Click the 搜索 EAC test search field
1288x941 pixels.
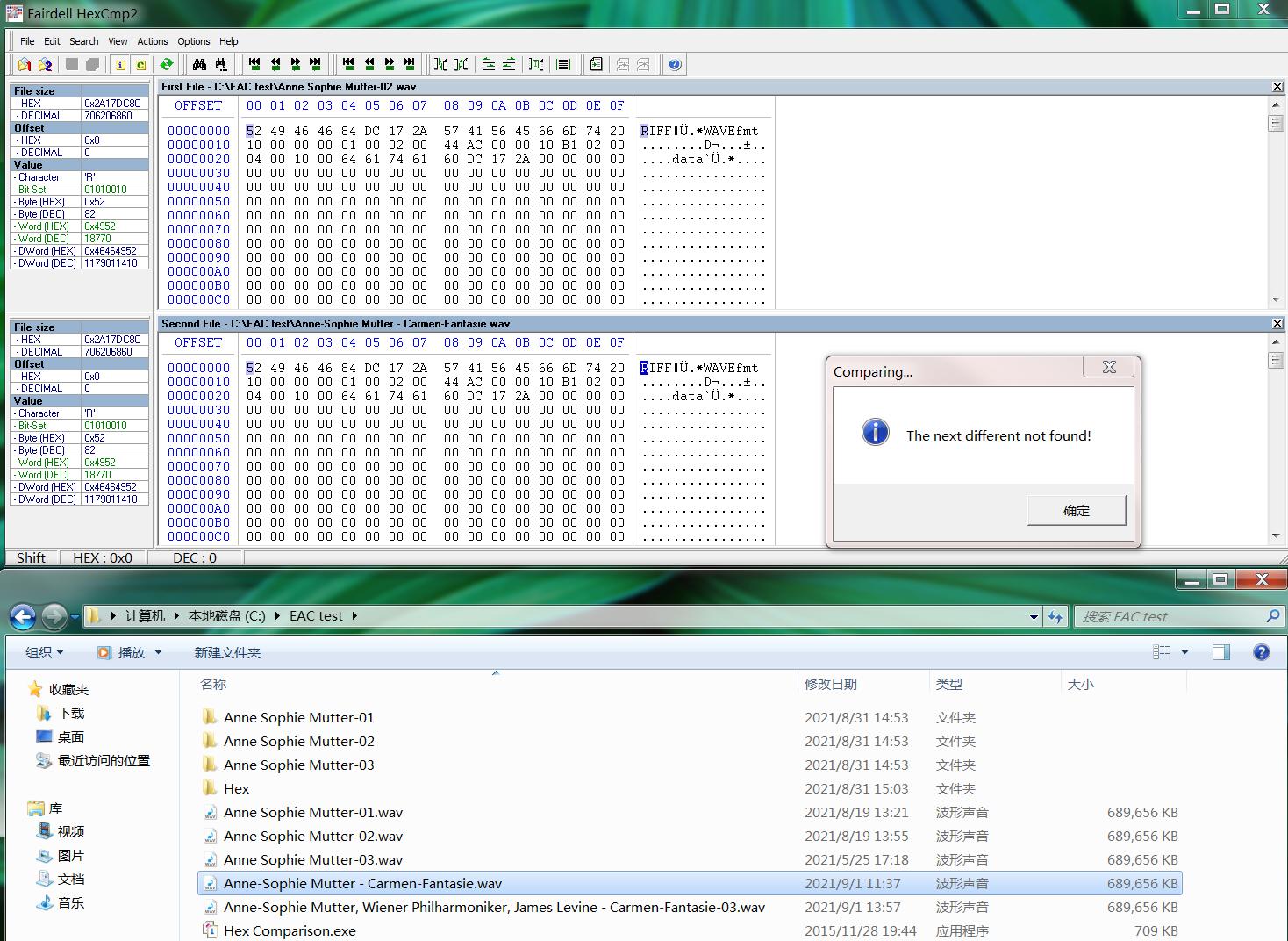1167,617
